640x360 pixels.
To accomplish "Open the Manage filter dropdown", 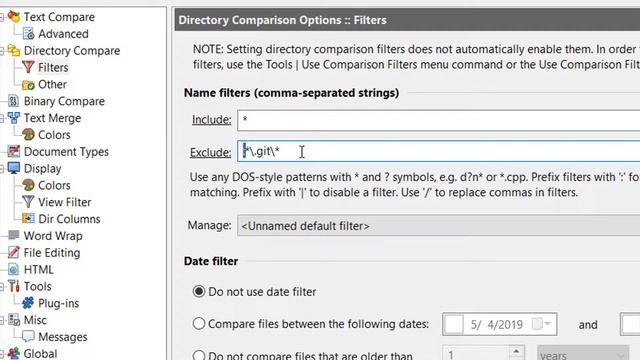I will click(x=438, y=226).
